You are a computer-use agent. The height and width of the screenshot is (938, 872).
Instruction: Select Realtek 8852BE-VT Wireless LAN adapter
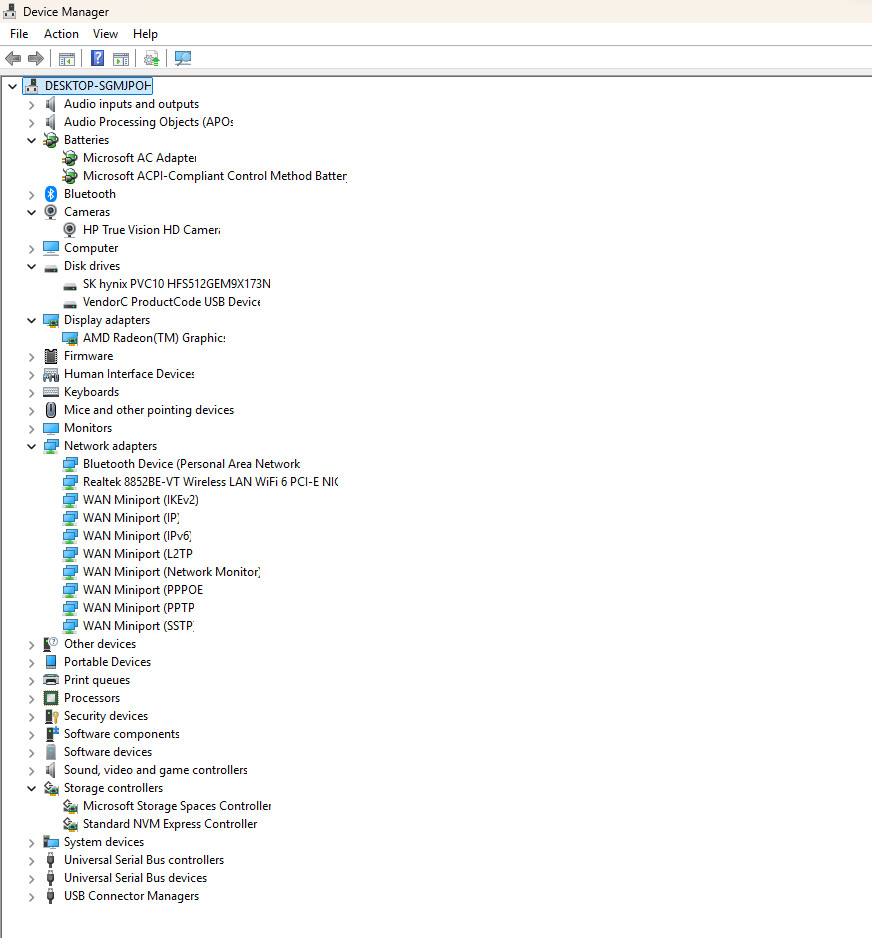[x=211, y=482]
